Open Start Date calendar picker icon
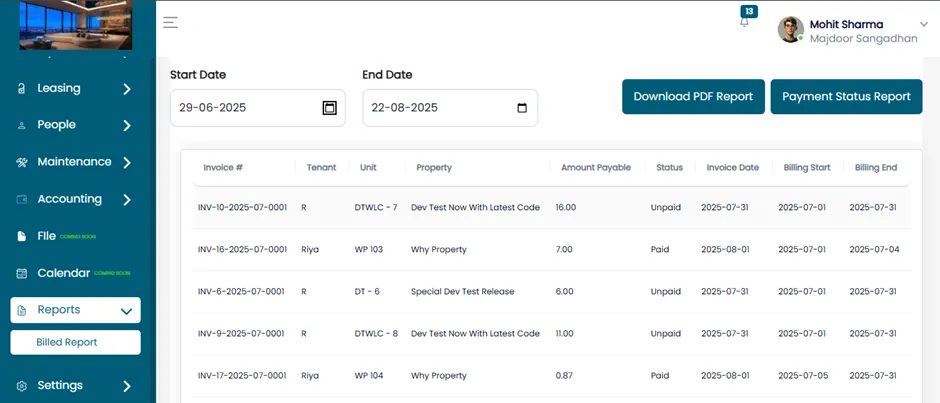This screenshot has width=940, height=403. 330,108
